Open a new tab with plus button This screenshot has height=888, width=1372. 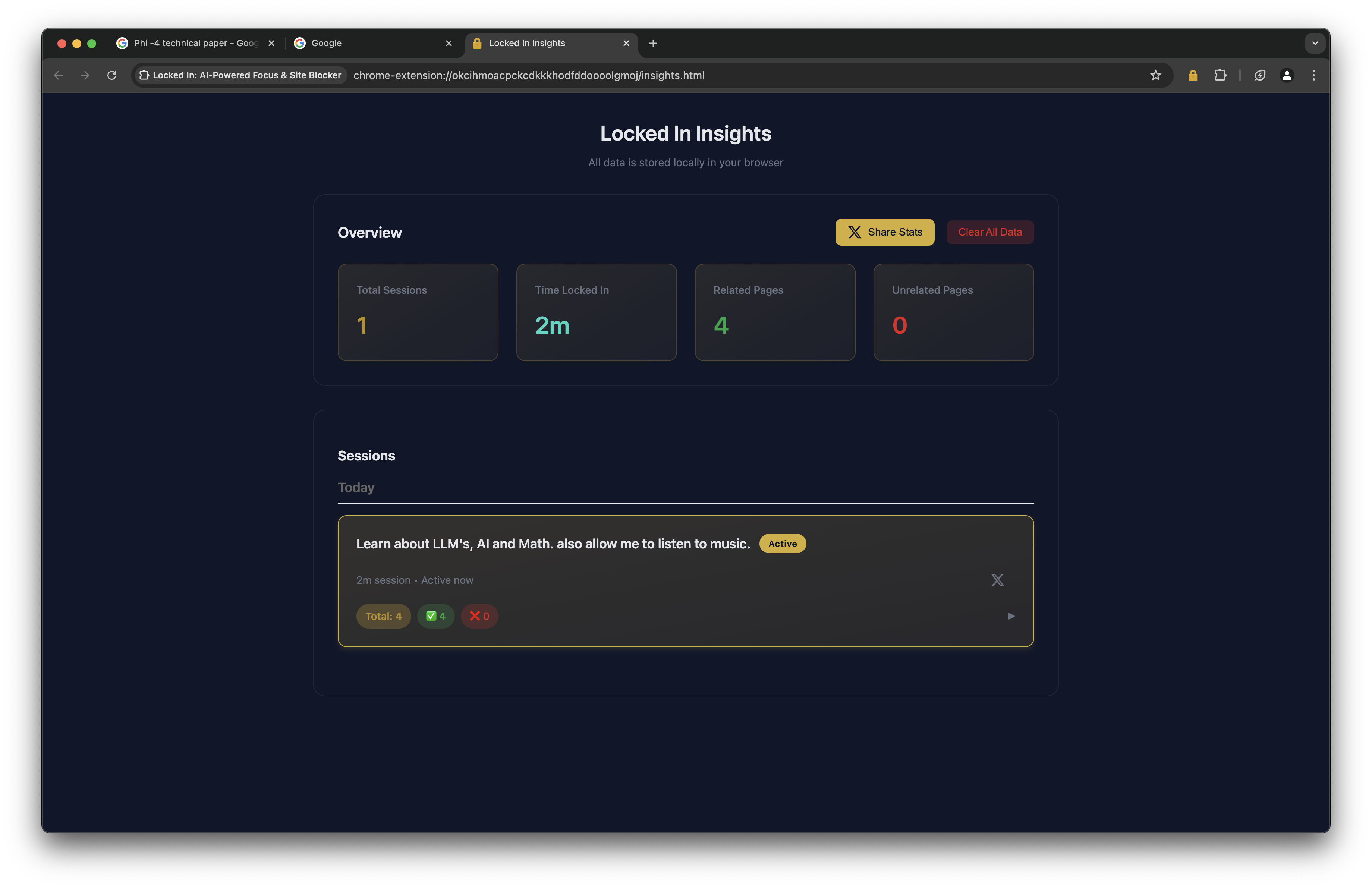coord(652,43)
